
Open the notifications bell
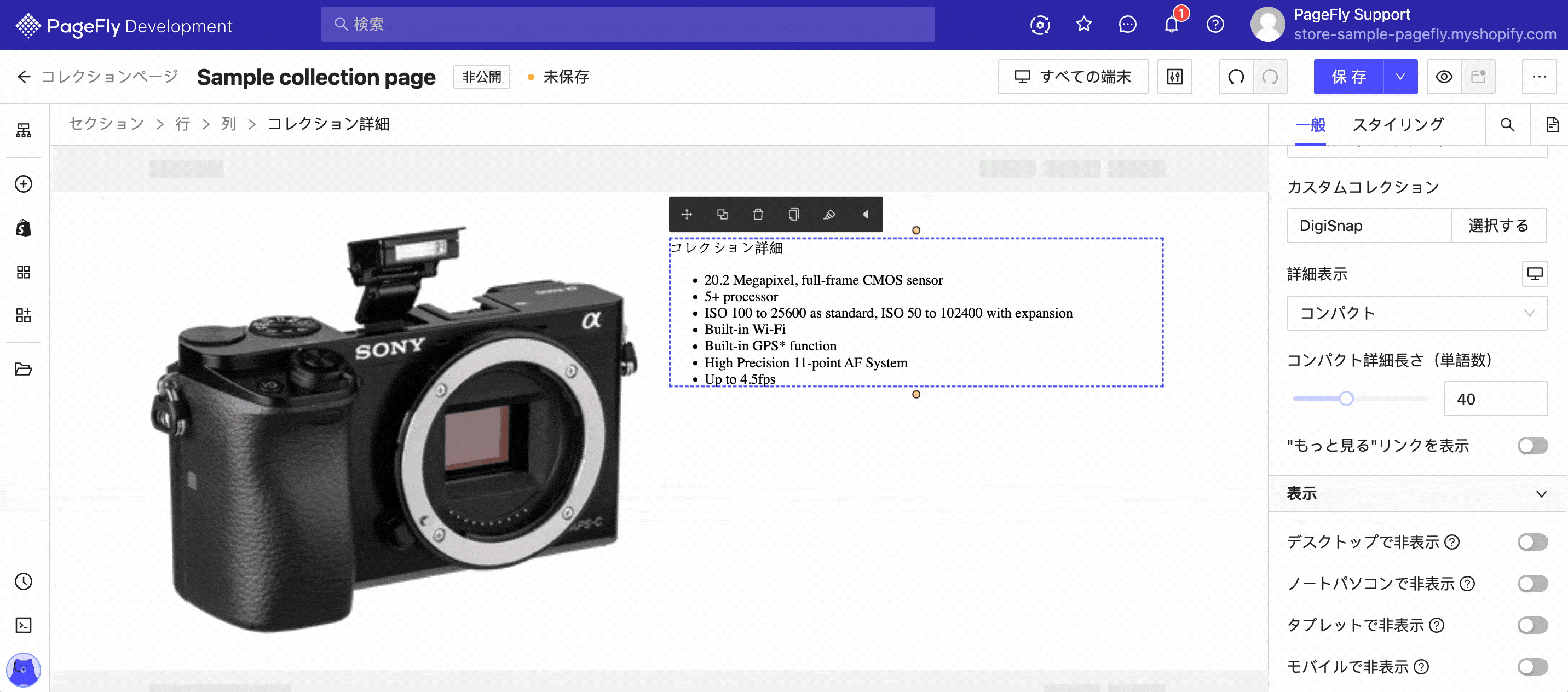[1171, 24]
